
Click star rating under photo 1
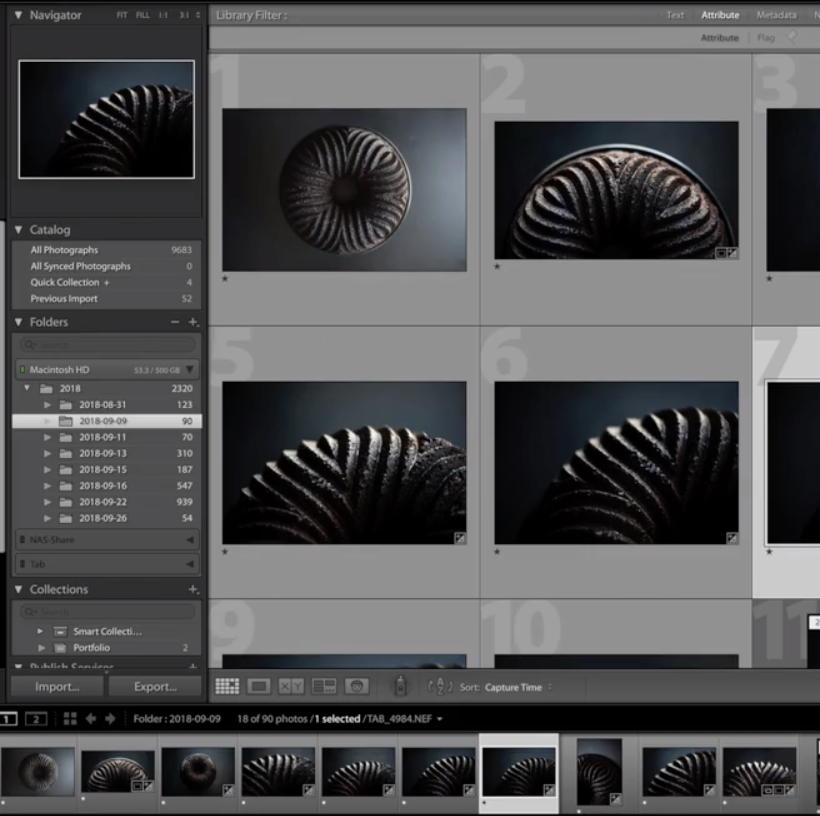pos(225,279)
